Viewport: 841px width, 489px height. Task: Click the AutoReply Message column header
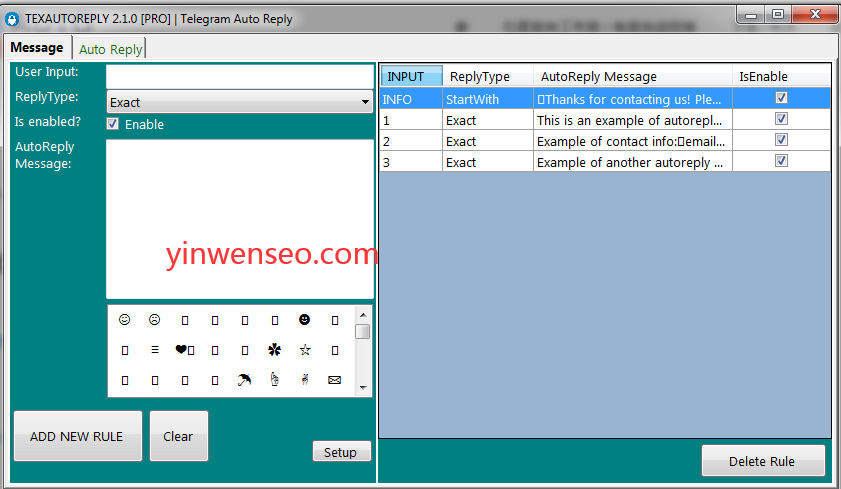pyautogui.click(x=633, y=76)
